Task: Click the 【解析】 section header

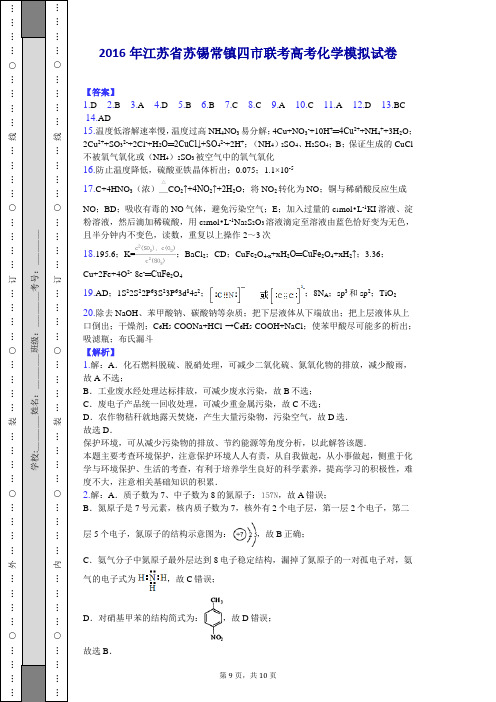Action: click(x=101, y=352)
